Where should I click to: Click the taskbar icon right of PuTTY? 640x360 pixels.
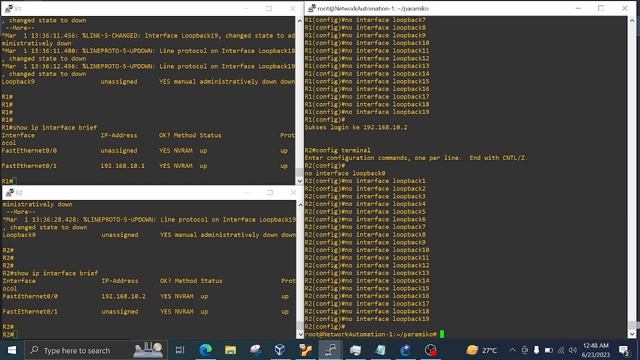tap(355, 350)
